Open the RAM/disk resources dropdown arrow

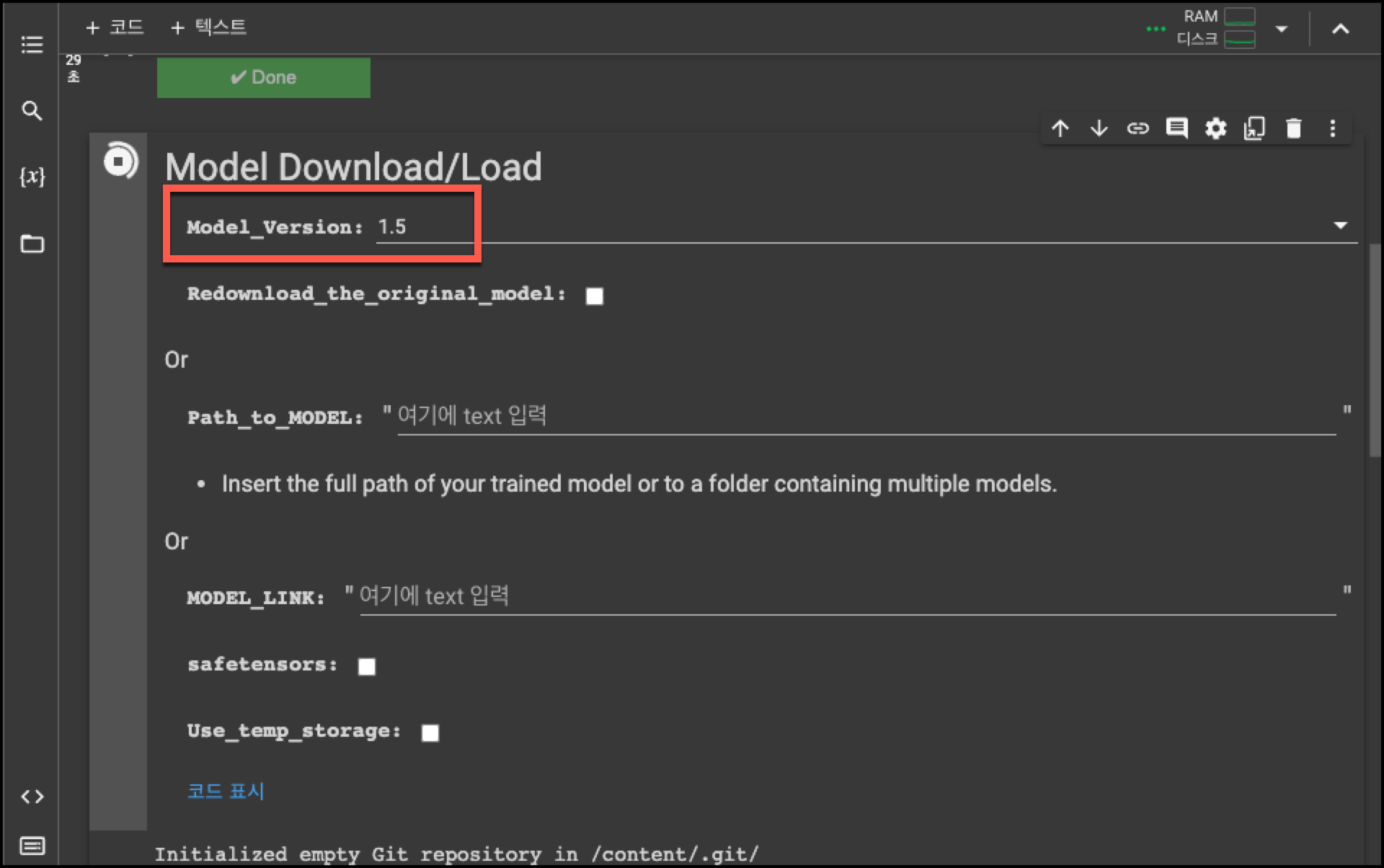point(1282,30)
